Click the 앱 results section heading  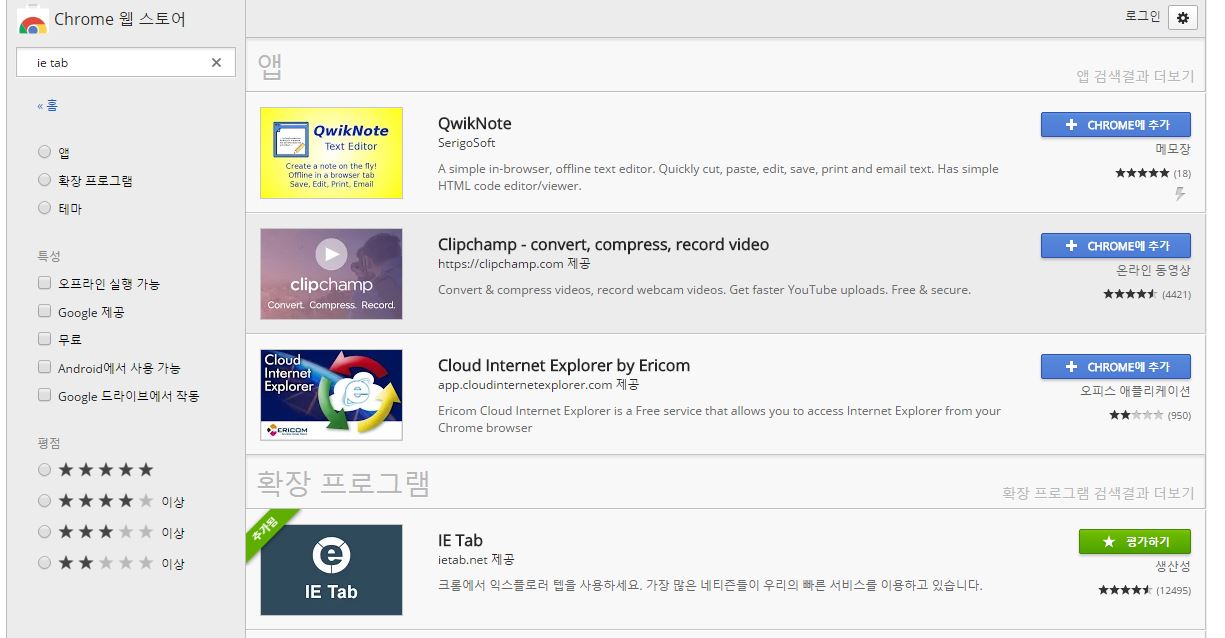[271, 66]
